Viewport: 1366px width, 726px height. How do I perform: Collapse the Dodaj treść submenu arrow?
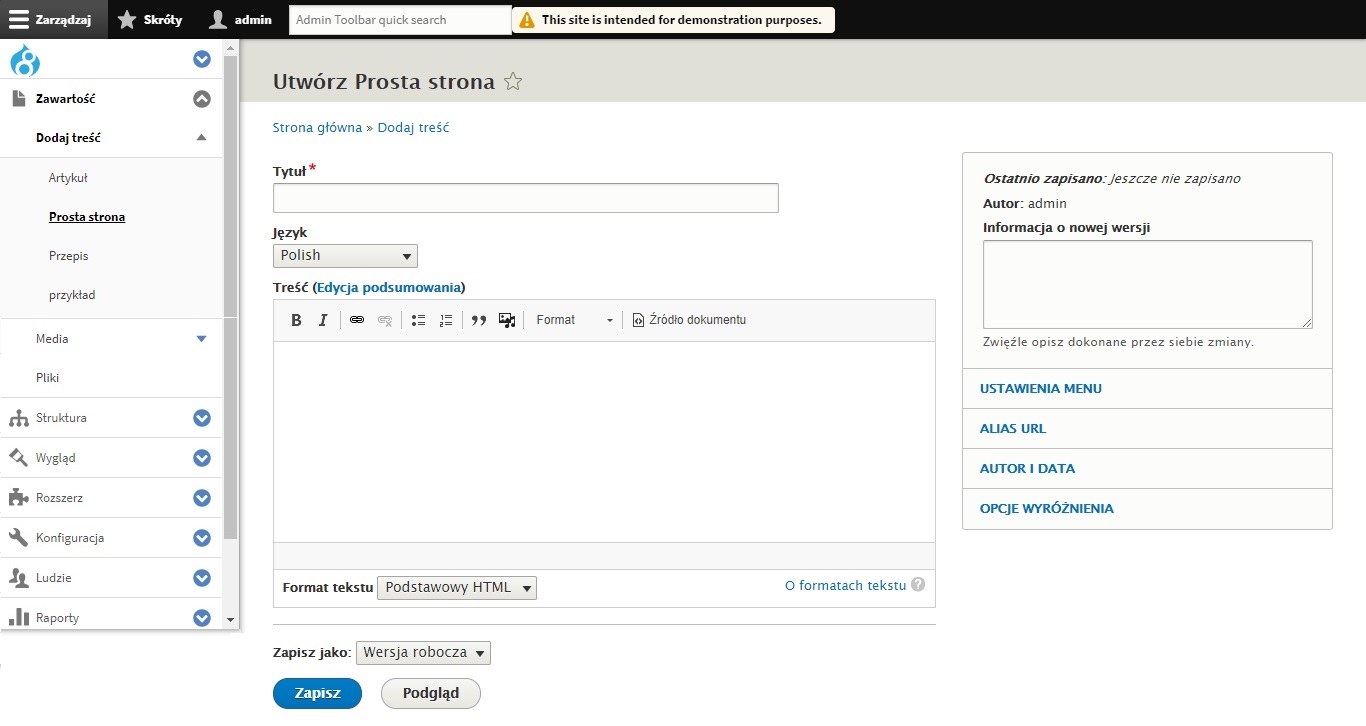click(202, 138)
